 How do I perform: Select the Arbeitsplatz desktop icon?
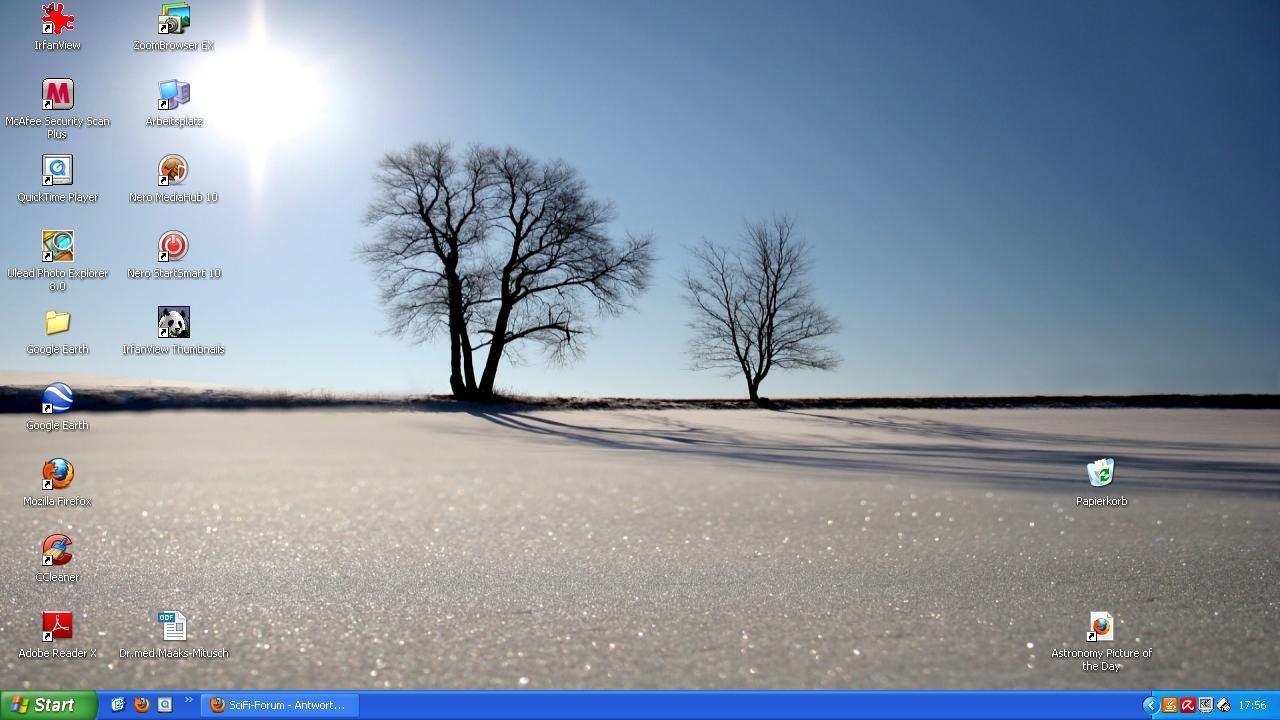(173, 95)
